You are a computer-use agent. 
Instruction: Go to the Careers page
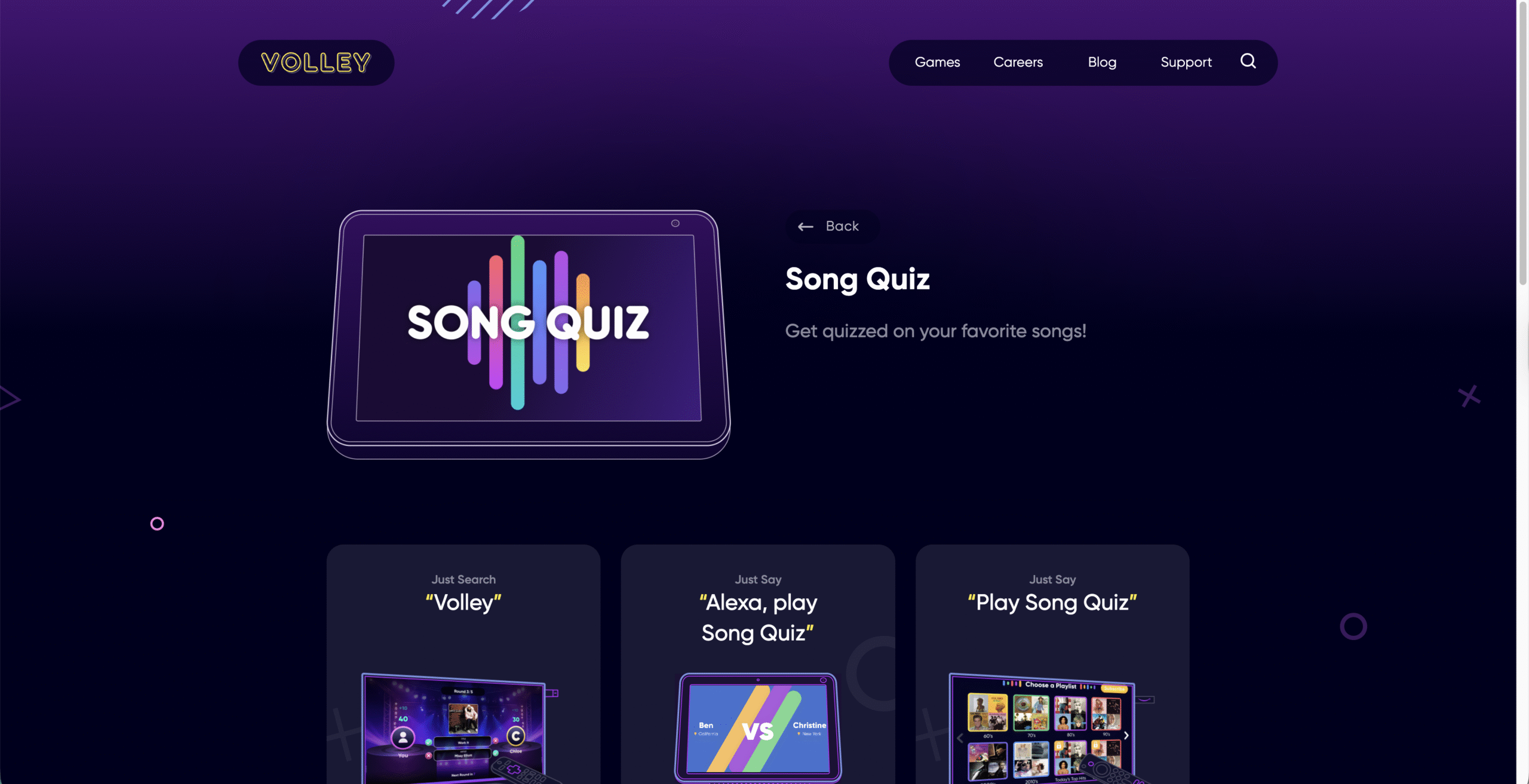1018,62
